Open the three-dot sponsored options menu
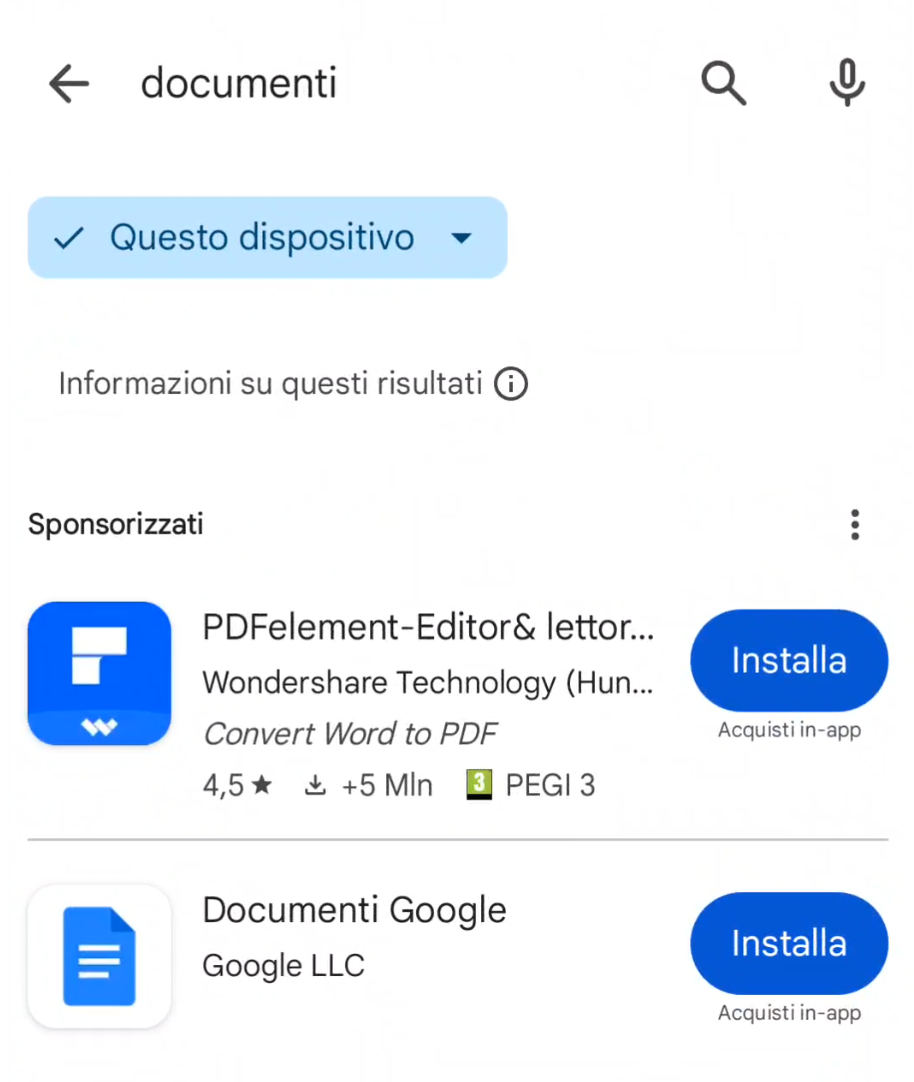Image resolution: width=914 pixels, height=1082 pixels. (x=854, y=524)
